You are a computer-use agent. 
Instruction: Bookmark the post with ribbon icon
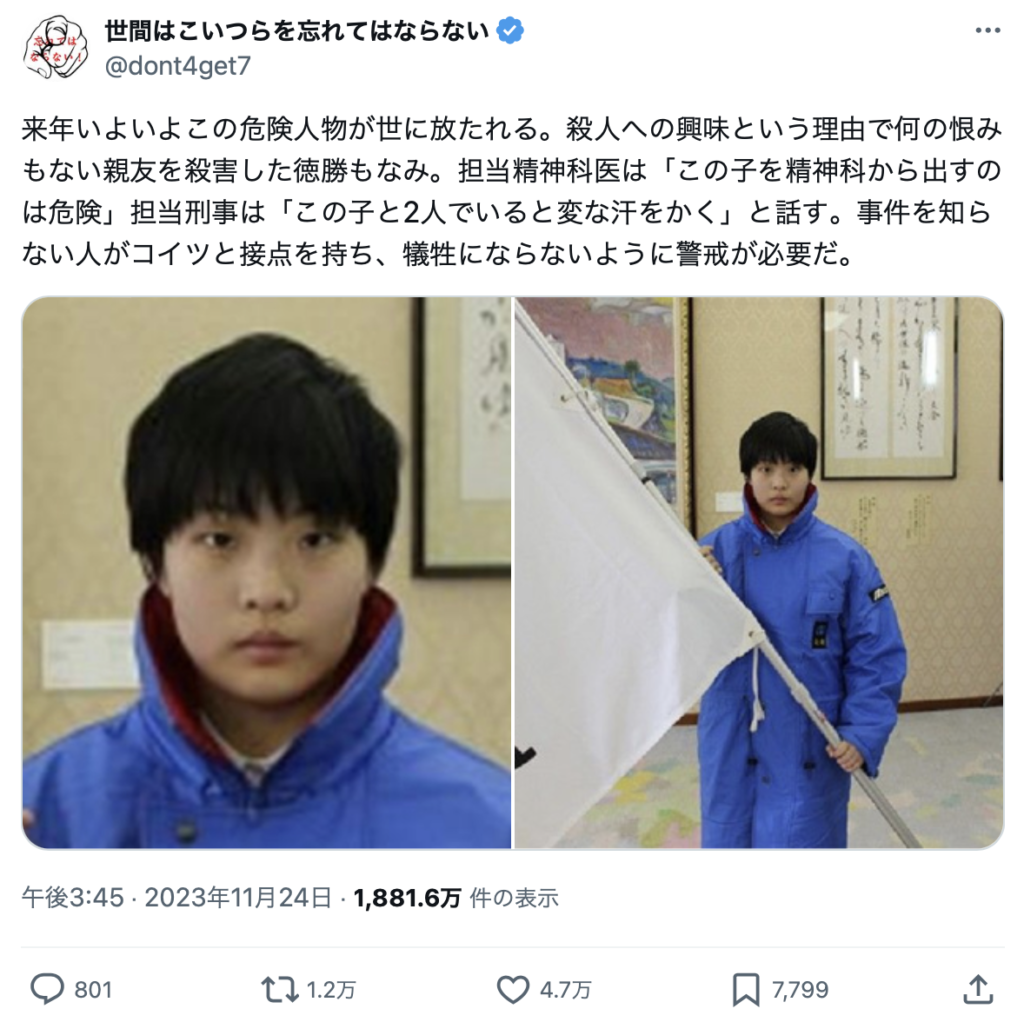745,989
